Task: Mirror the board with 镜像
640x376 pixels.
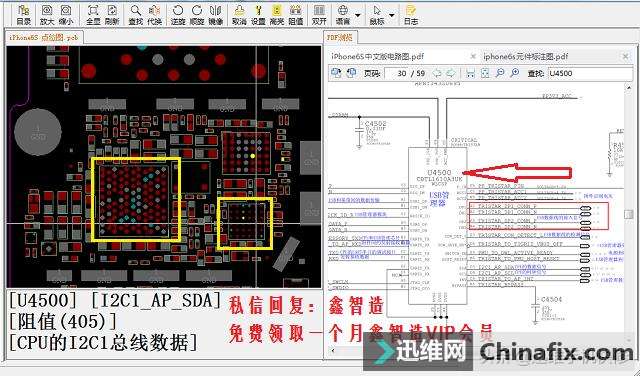Action: coord(215,15)
